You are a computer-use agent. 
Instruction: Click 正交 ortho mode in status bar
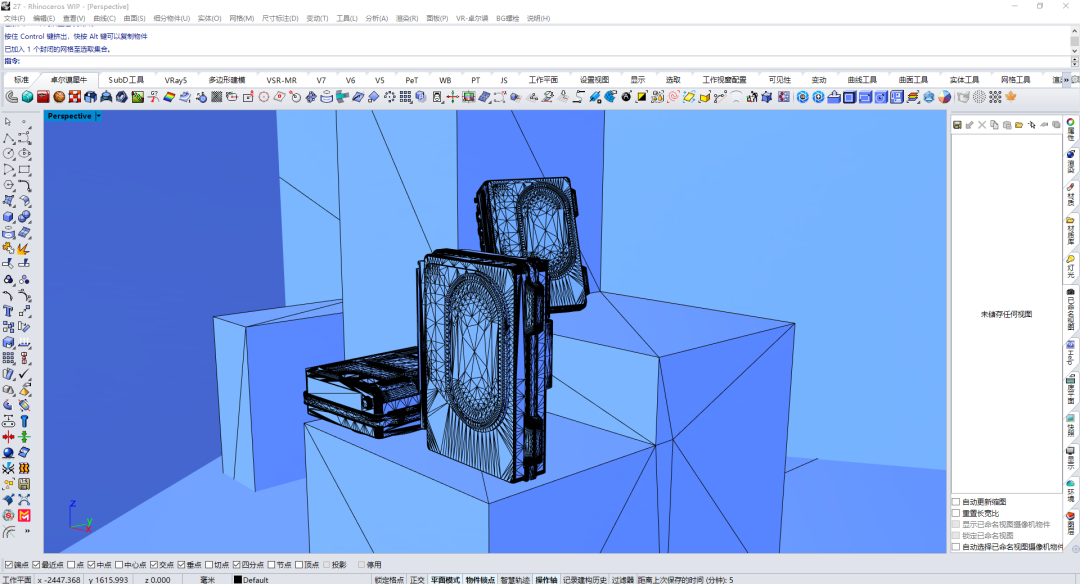pyautogui.click(x=417, y=579)
